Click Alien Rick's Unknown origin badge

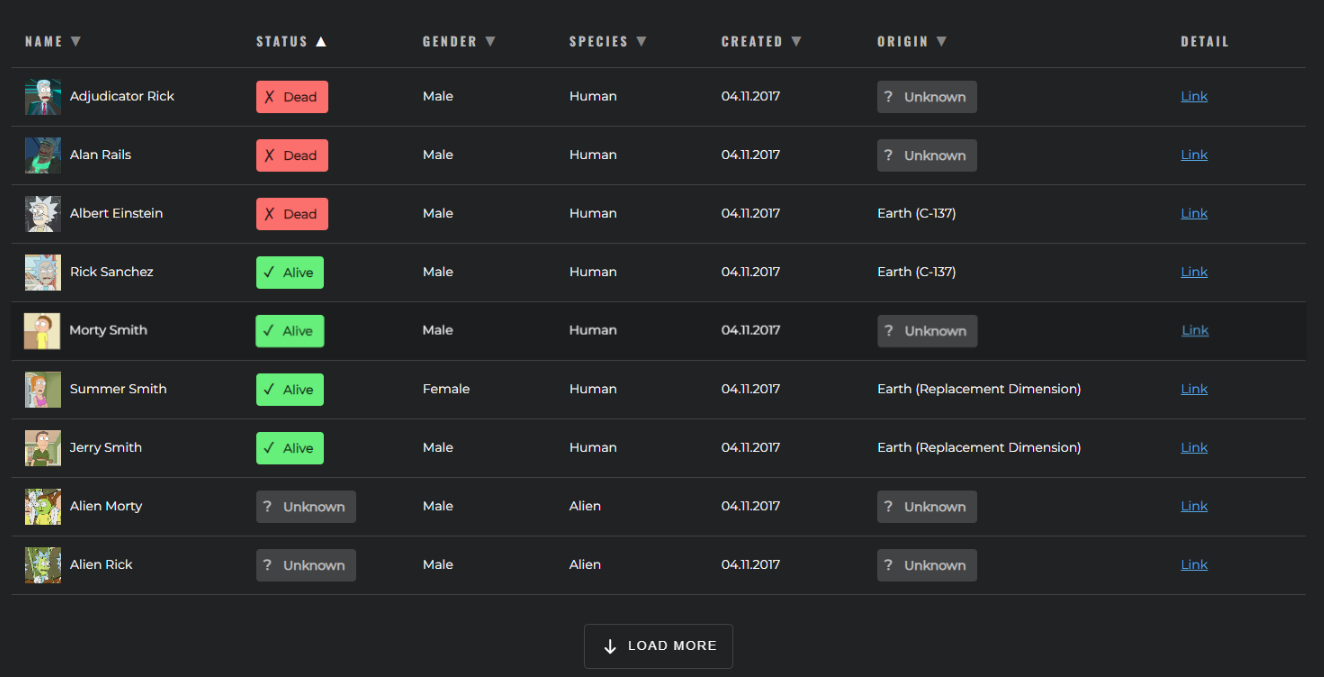[x=927, y=565]
